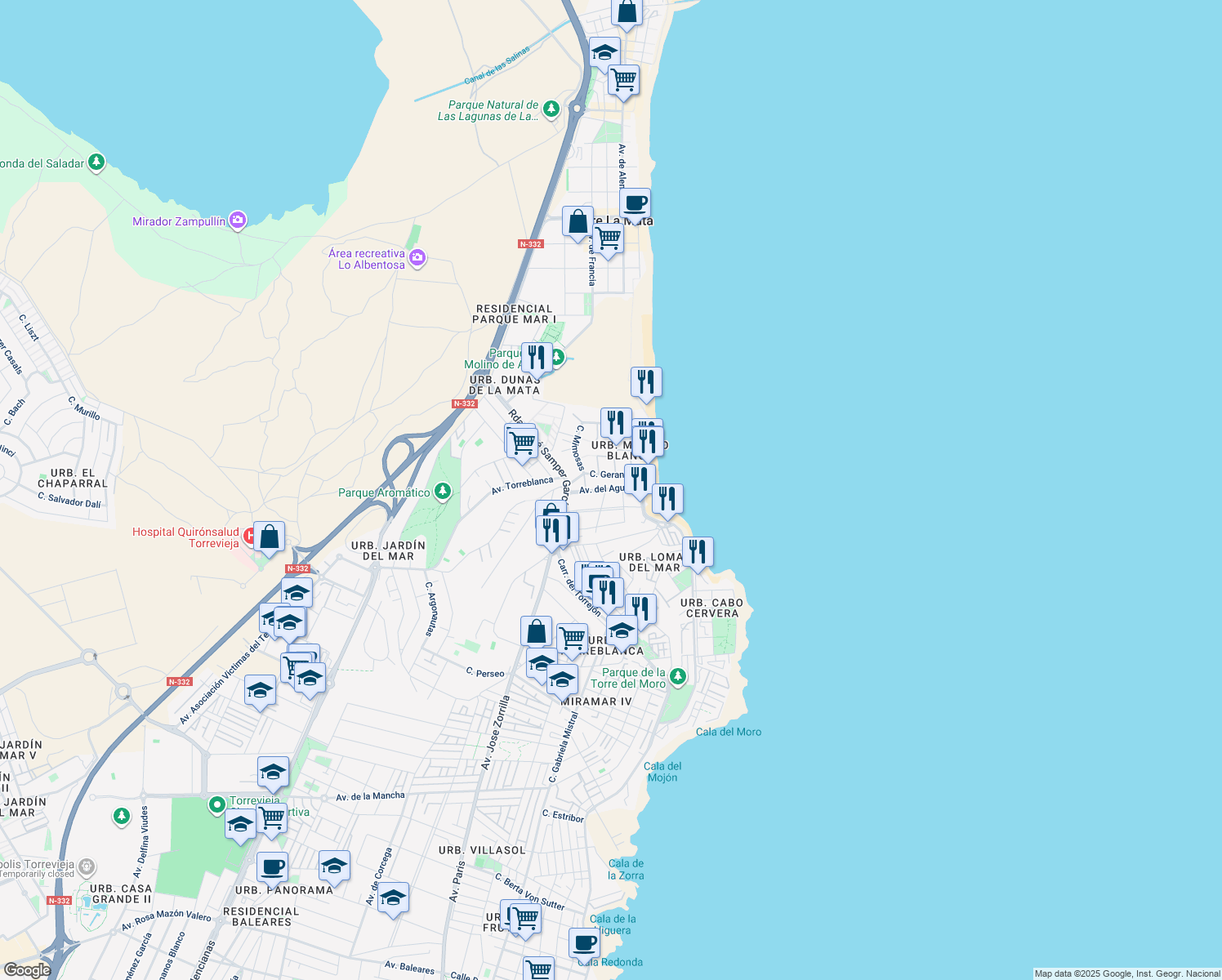Viewport: 1222px width, 980px height.
Task: Open the graduation cap marker in Urb. Panorama area
Action: click(x=336, y=866)
